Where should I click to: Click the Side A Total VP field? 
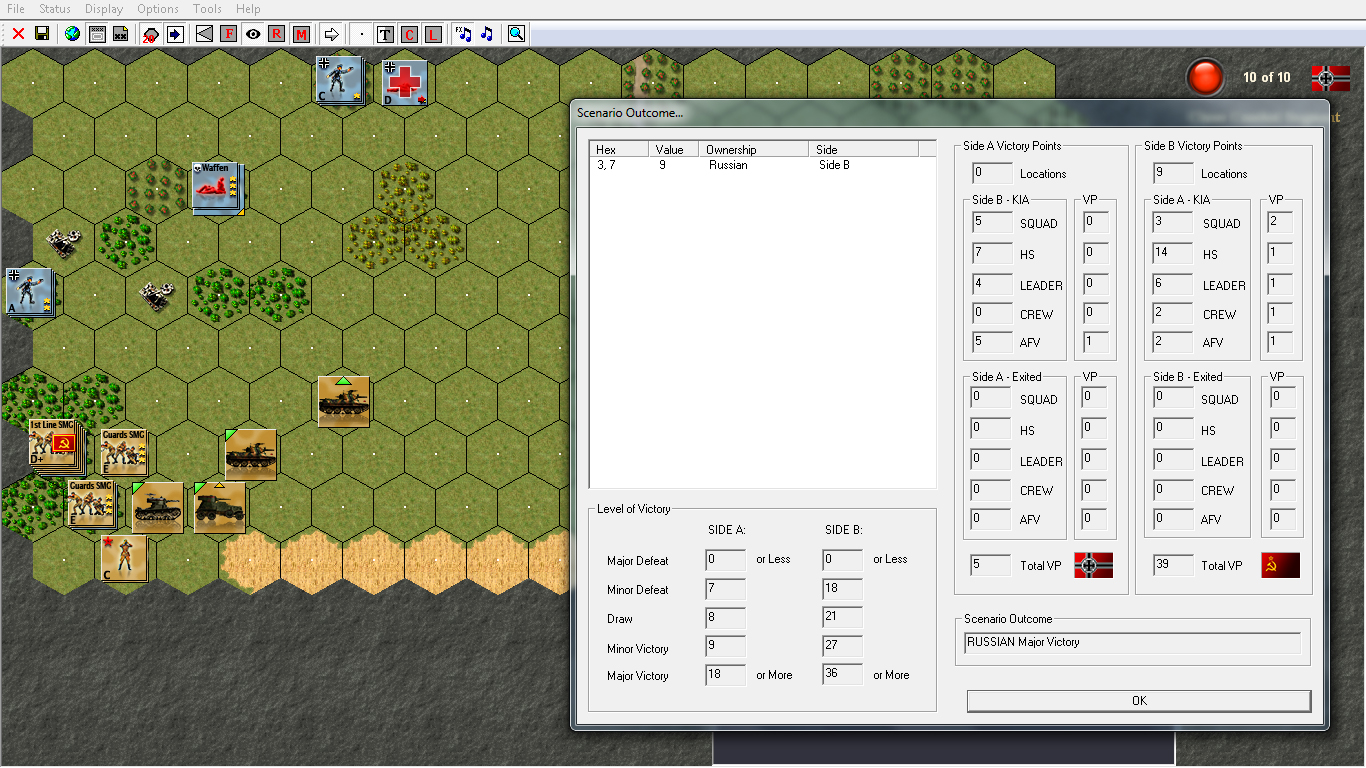coord(990,565)
